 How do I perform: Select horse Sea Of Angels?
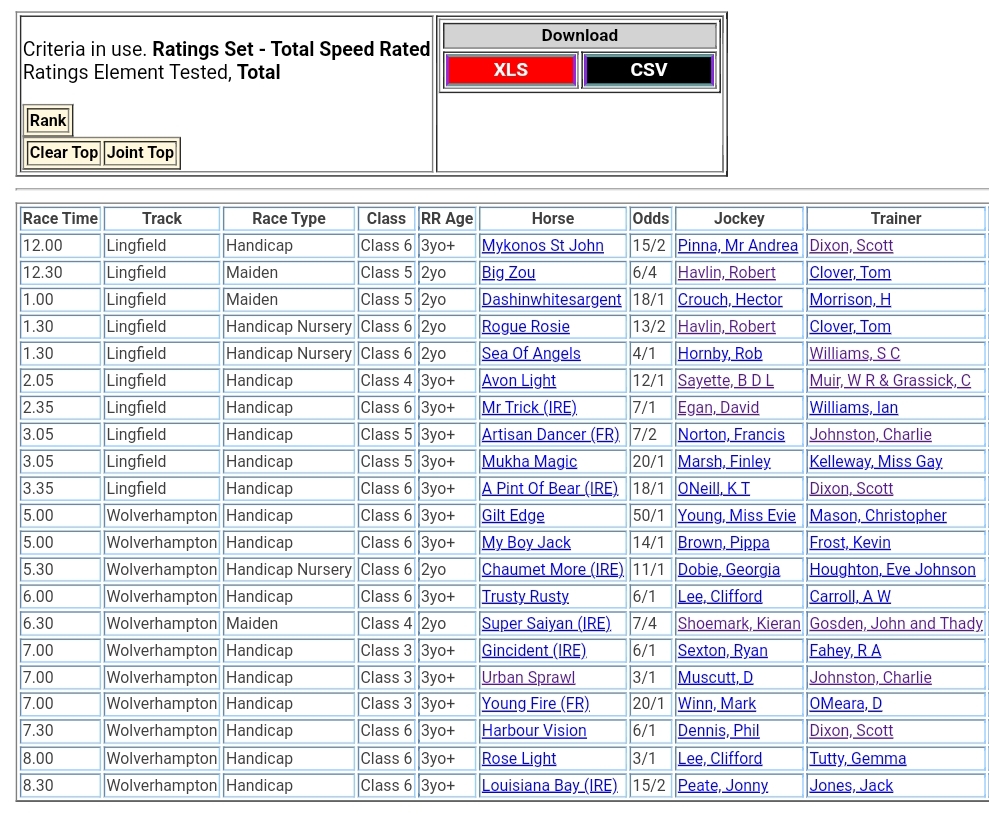tap(531, 354)
